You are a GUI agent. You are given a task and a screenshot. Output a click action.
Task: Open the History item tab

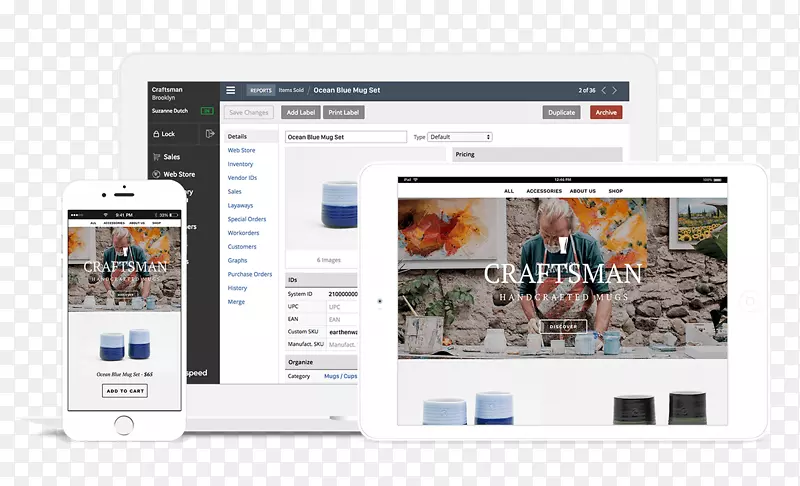[237, 288]
